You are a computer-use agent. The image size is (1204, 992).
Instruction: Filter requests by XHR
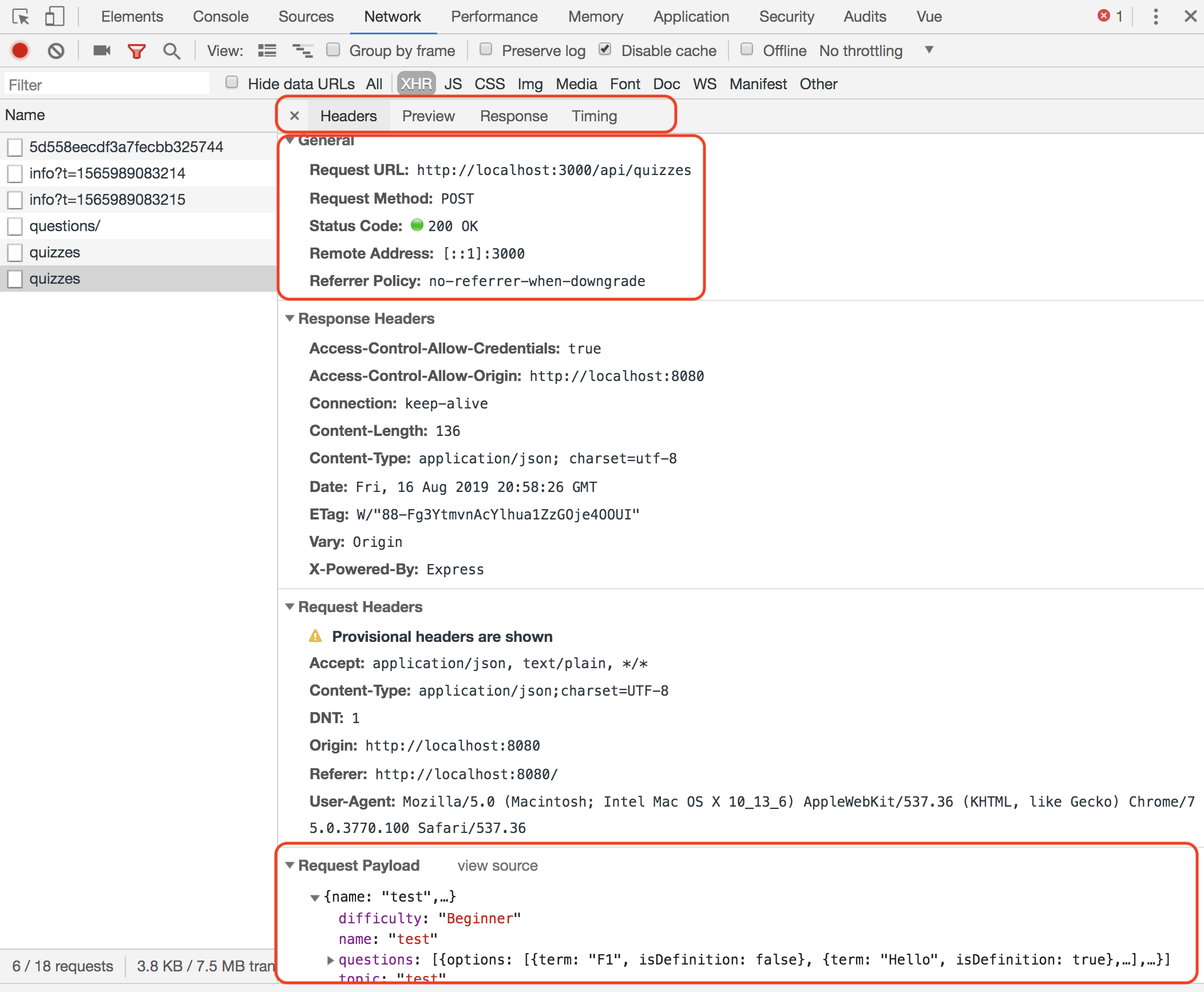[x=416, y=84]
